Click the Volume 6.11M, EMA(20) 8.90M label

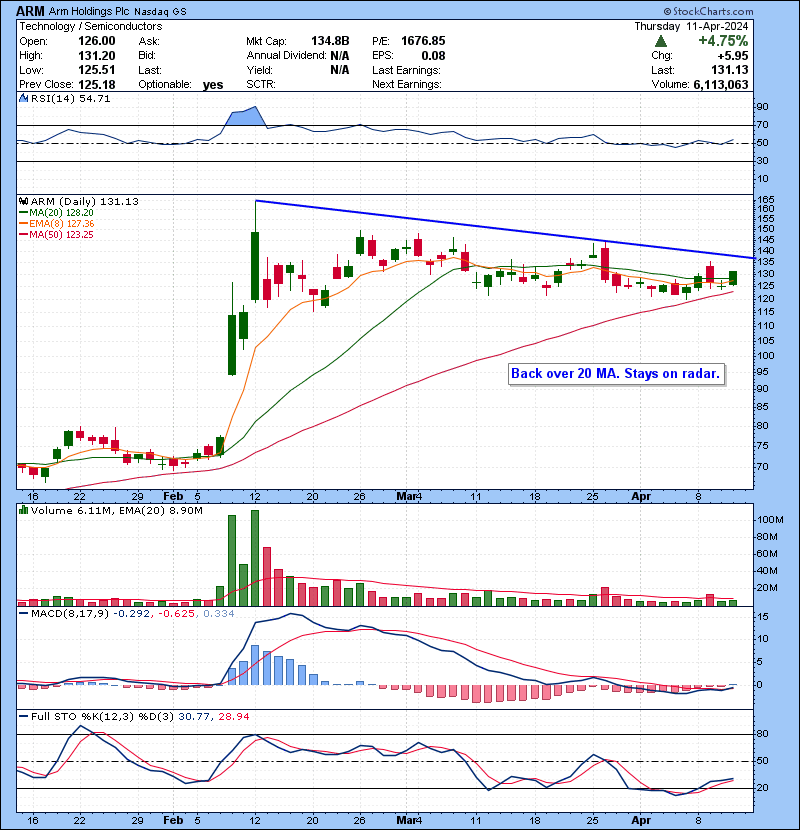pos(116,511)
